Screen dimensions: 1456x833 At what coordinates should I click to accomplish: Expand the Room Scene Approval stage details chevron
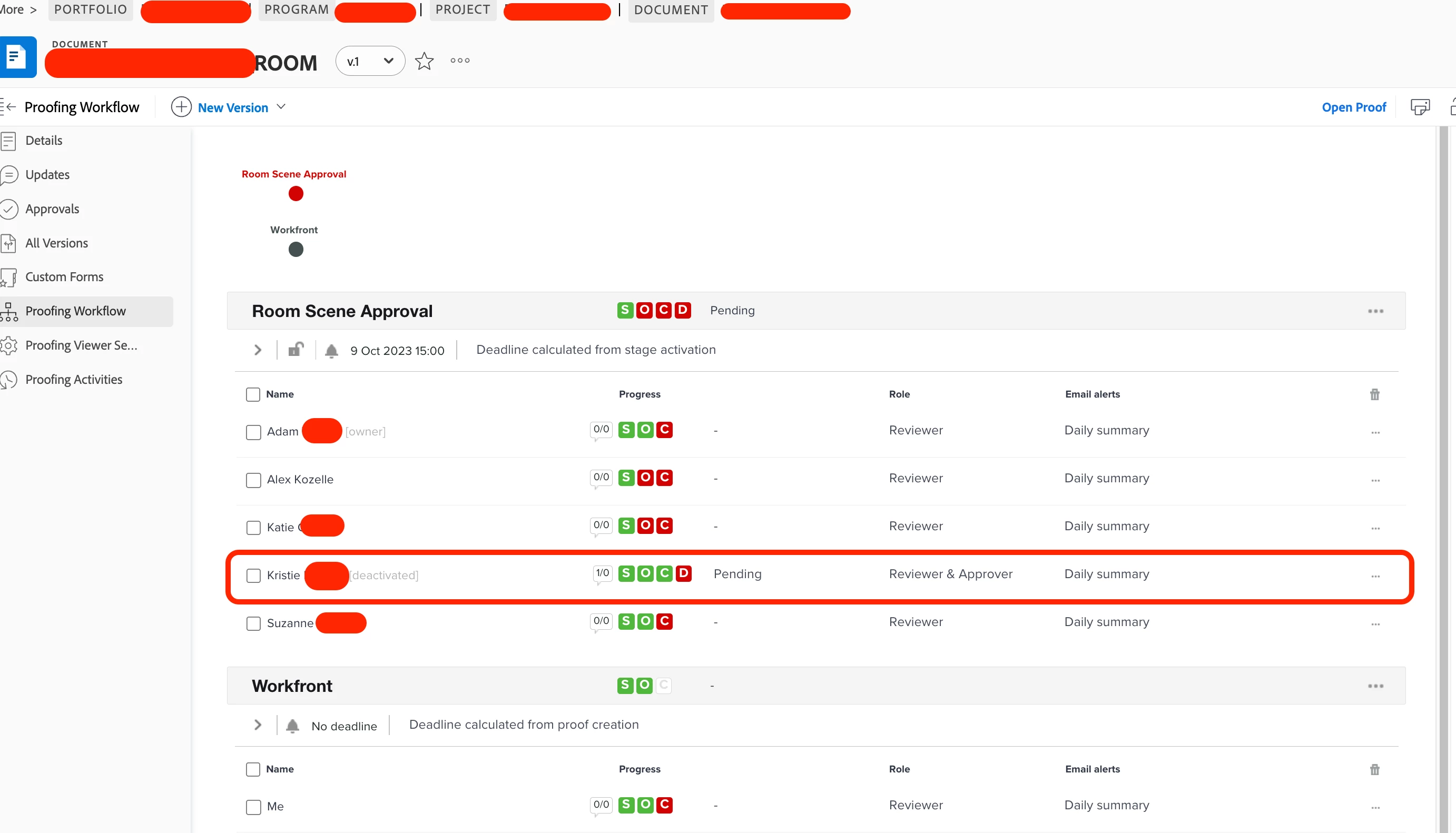click(258, 350)
